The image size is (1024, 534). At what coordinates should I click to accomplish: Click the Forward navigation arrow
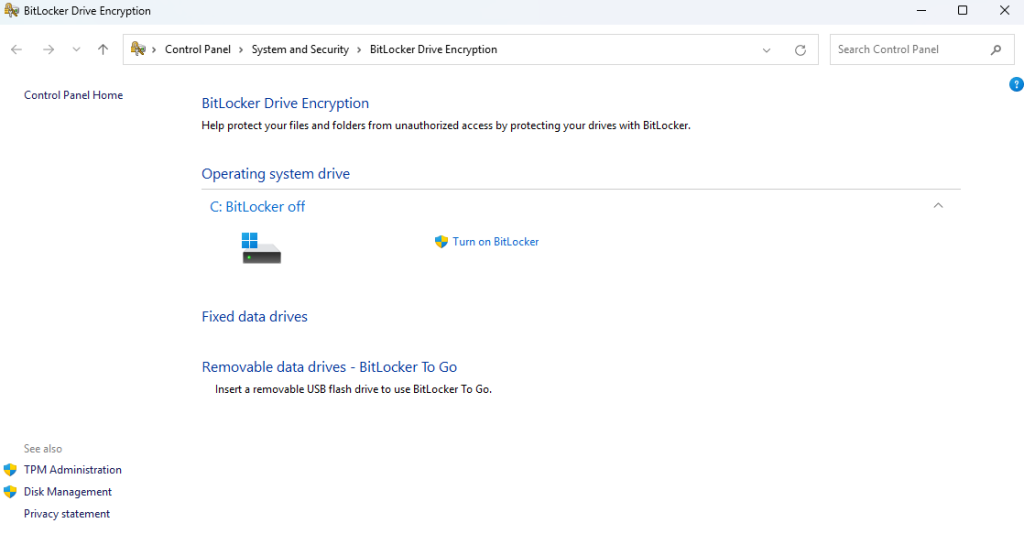click(x=48, y=50)
